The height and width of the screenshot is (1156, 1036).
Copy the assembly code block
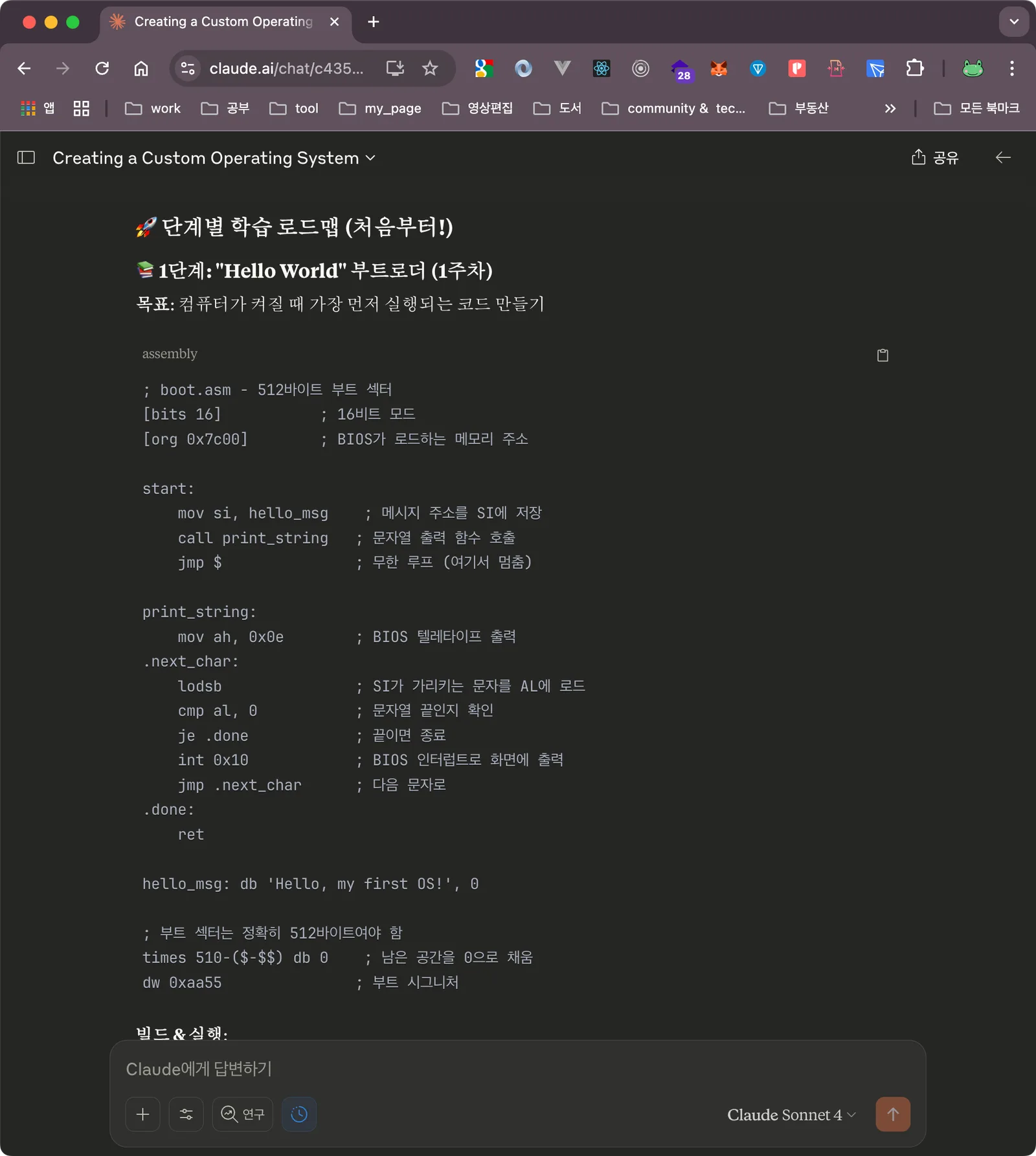pos(883,355)
